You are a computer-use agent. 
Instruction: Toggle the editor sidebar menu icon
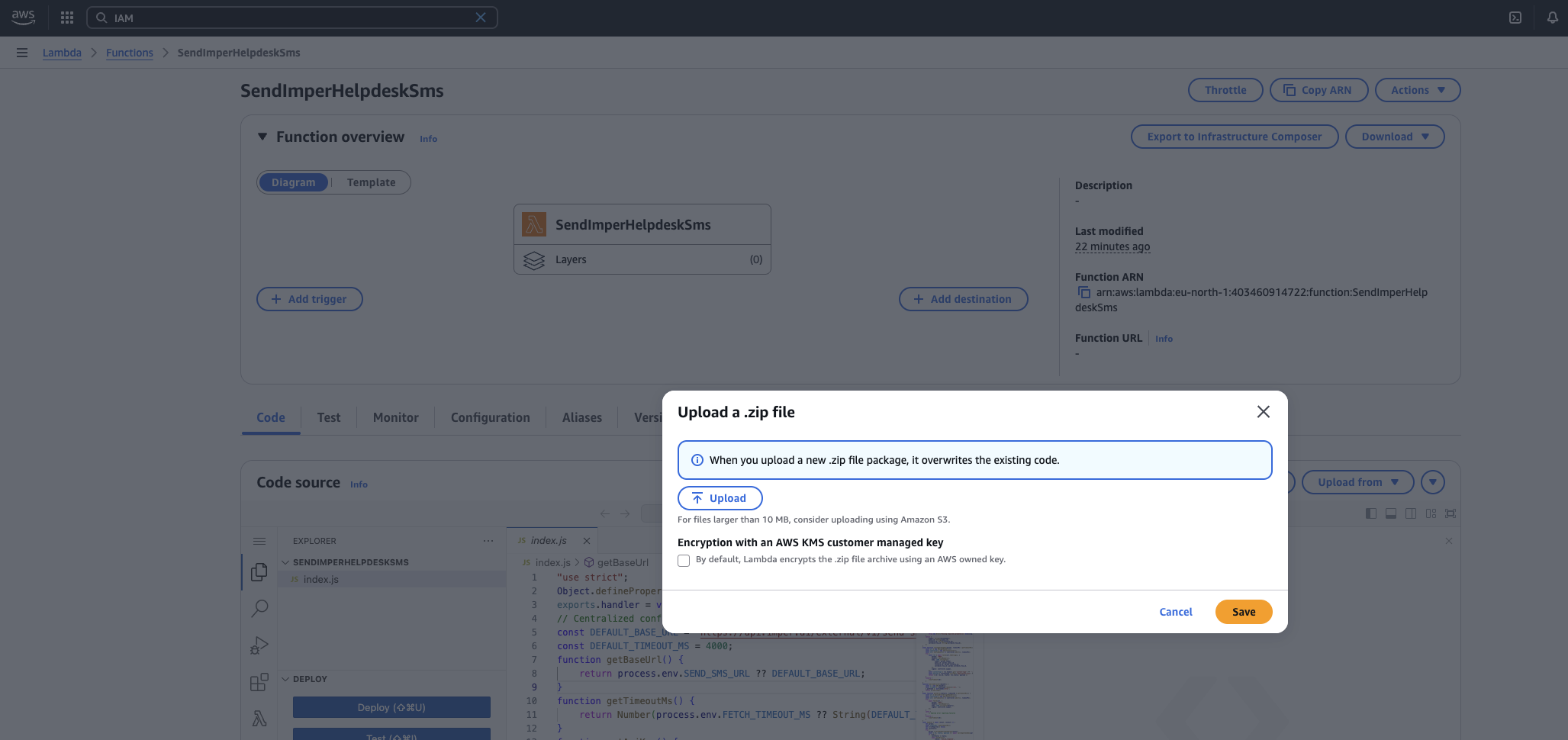(259, 541)
